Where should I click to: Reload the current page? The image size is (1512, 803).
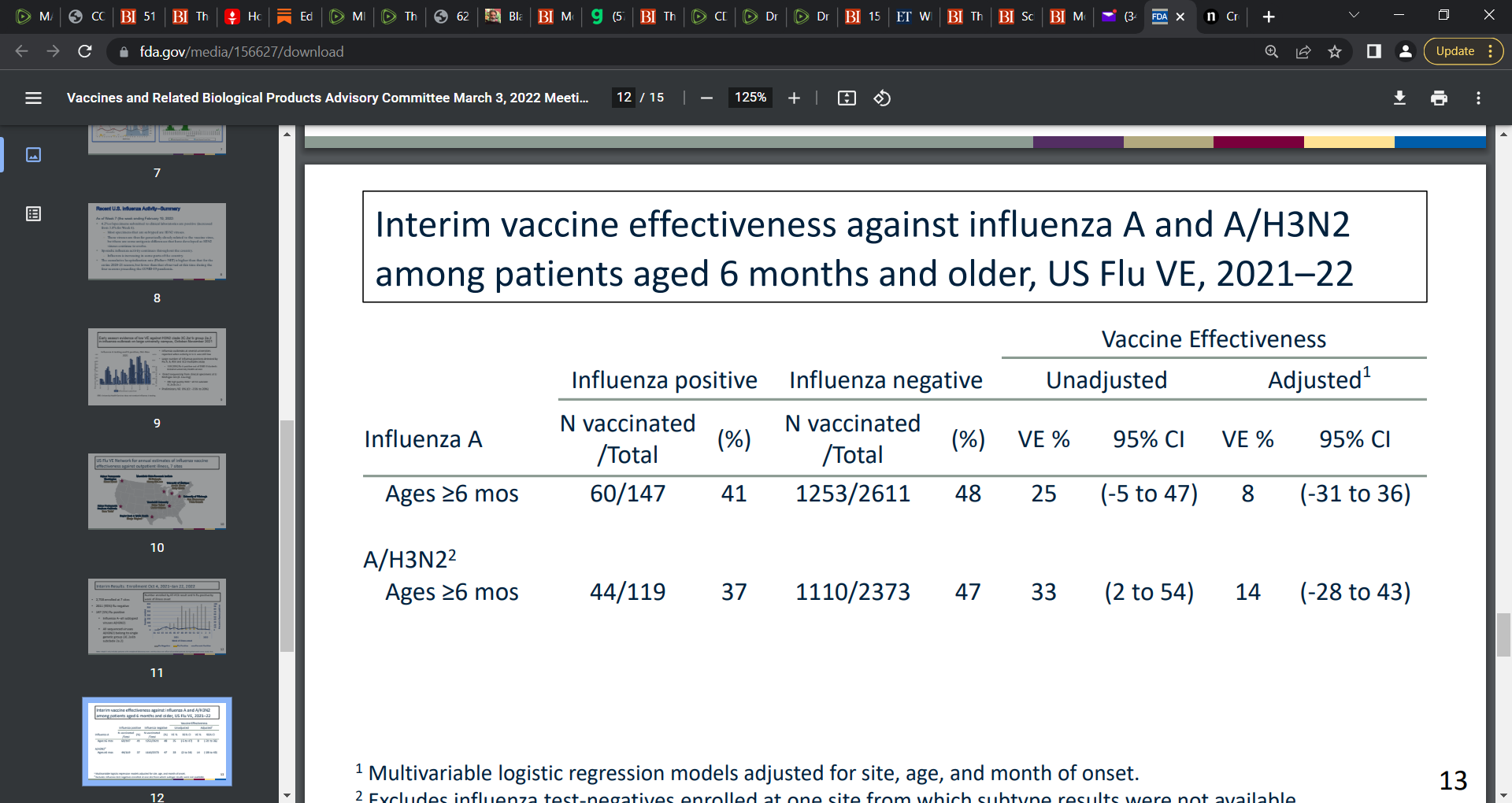85,51
